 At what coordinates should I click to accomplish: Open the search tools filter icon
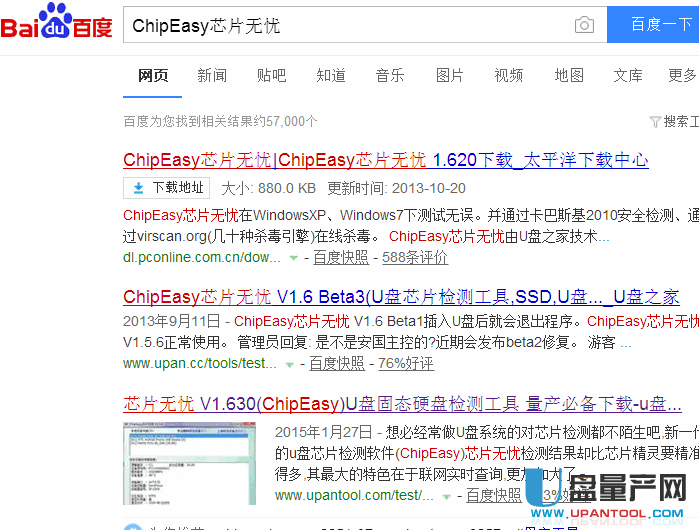pos(655,122)
